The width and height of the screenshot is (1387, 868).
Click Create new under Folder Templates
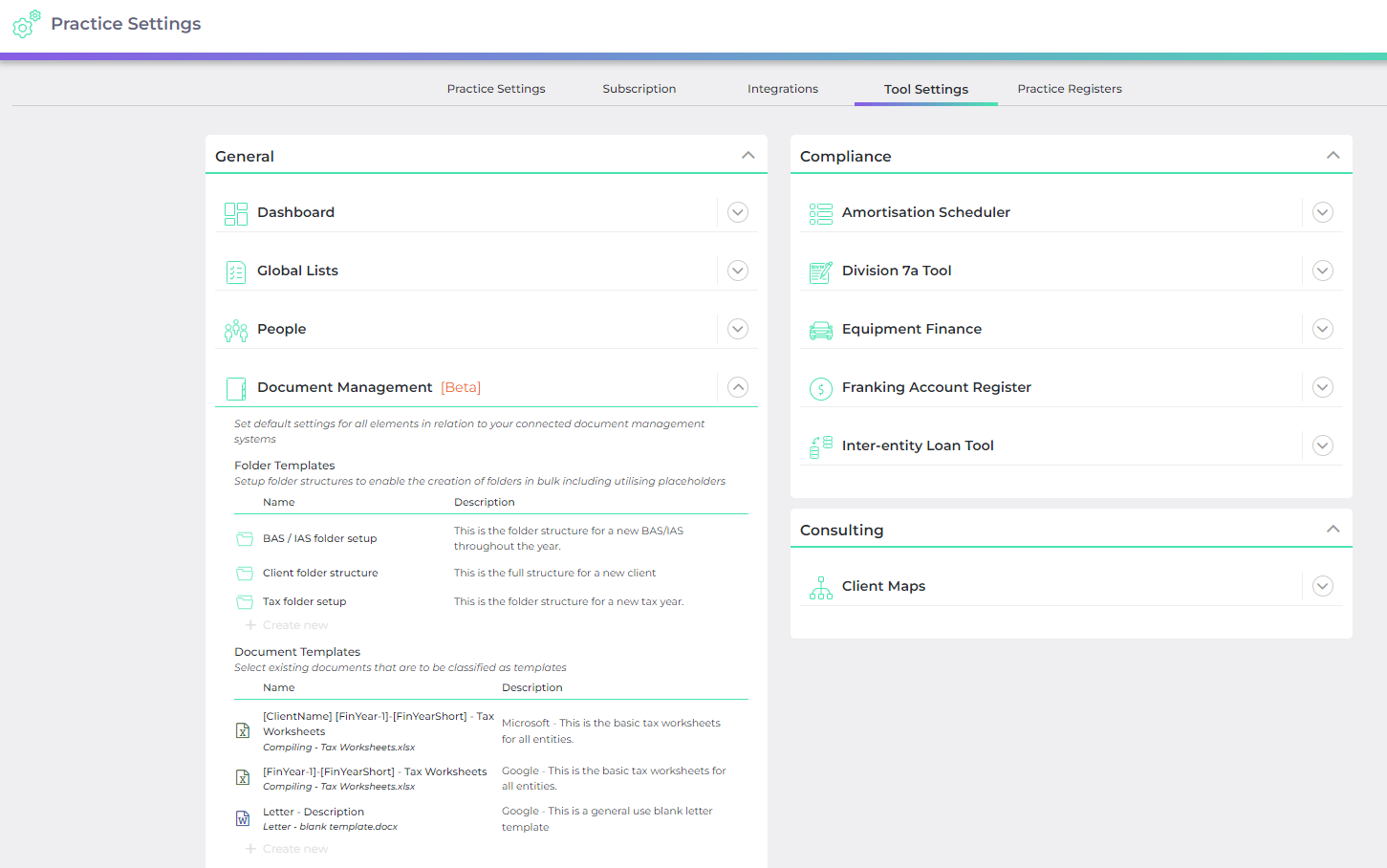286,624
